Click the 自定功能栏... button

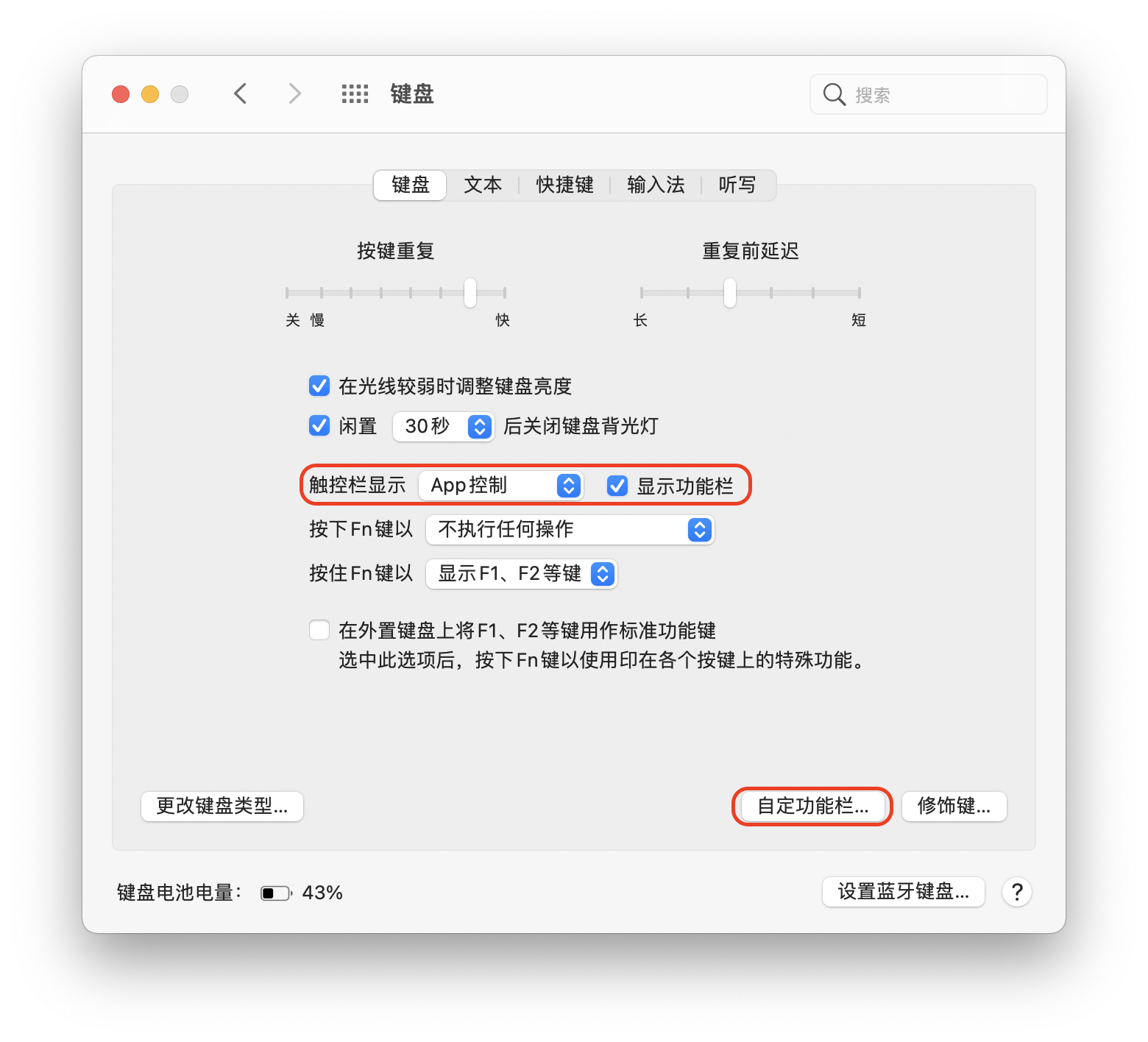(x=812, y=806)
